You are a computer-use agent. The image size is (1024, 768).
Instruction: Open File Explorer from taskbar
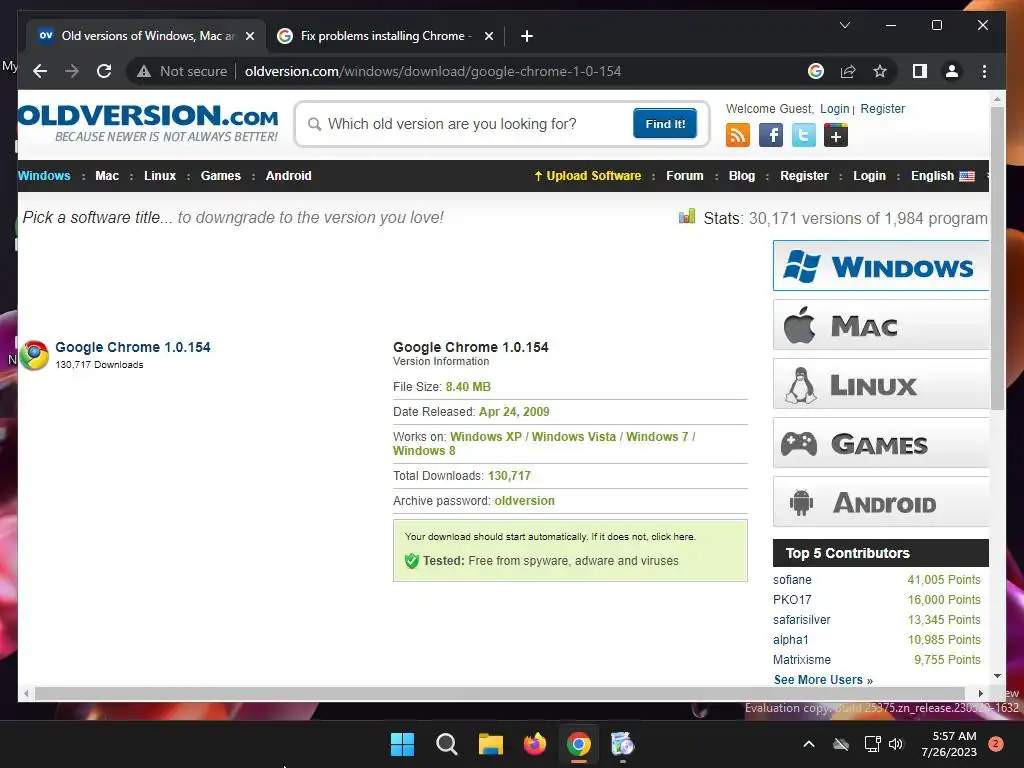click(490, 744)
